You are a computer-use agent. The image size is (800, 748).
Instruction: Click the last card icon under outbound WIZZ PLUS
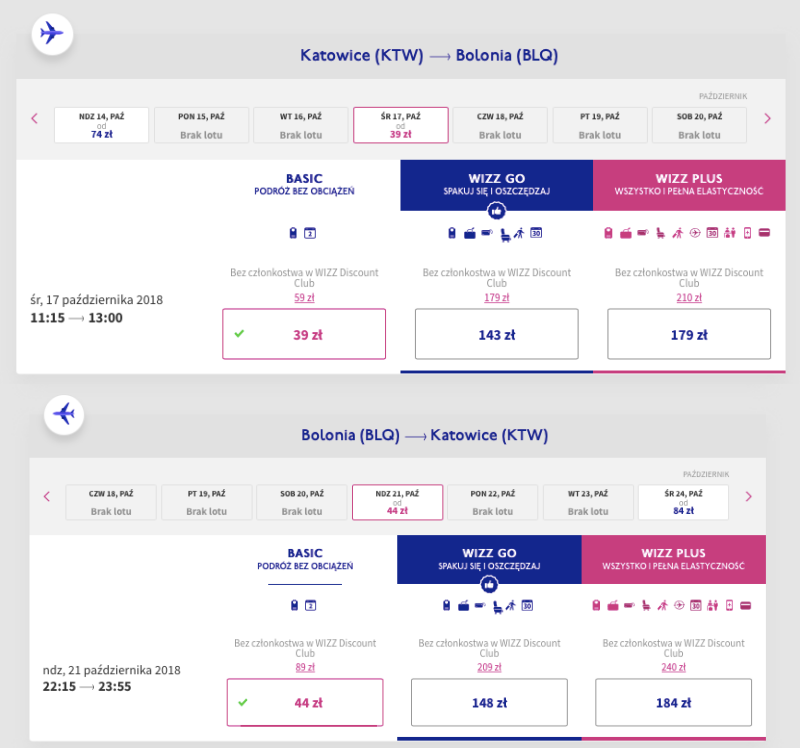click(764, 233)
